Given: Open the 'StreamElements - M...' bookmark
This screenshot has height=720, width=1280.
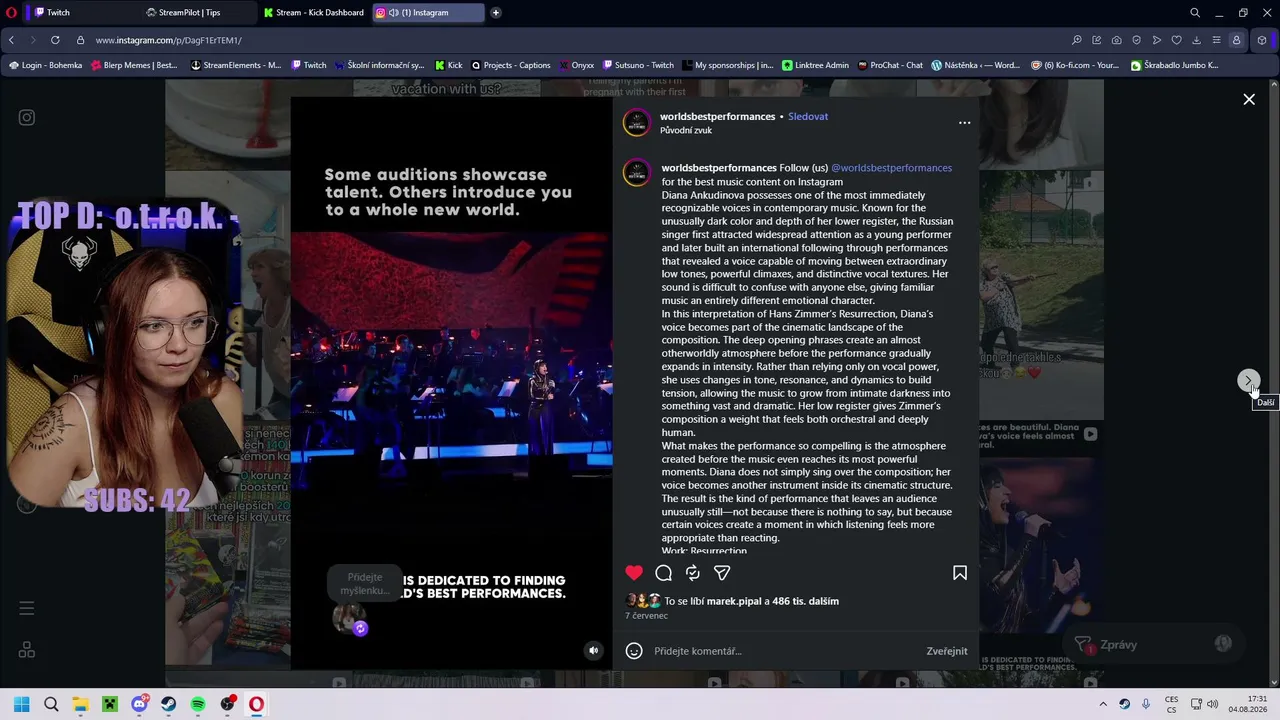Looking at the screenshot, I should (x=236, y=65).
